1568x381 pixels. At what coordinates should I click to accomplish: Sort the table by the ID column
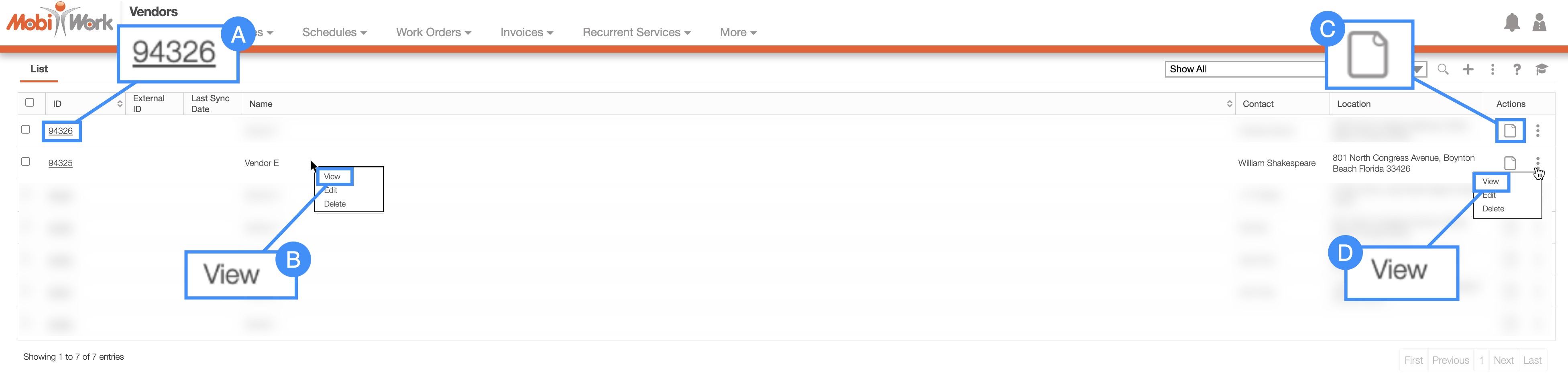(119, 104)
